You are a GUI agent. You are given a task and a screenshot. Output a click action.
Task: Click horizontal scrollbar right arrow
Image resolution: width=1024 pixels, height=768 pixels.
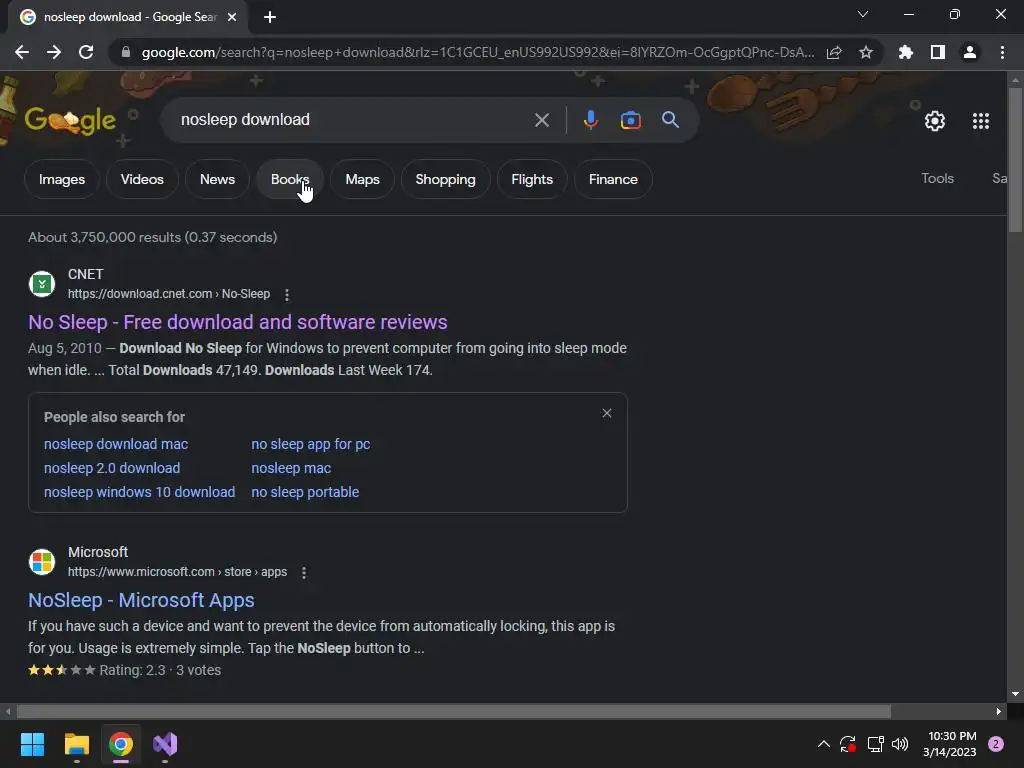(999, 711)
